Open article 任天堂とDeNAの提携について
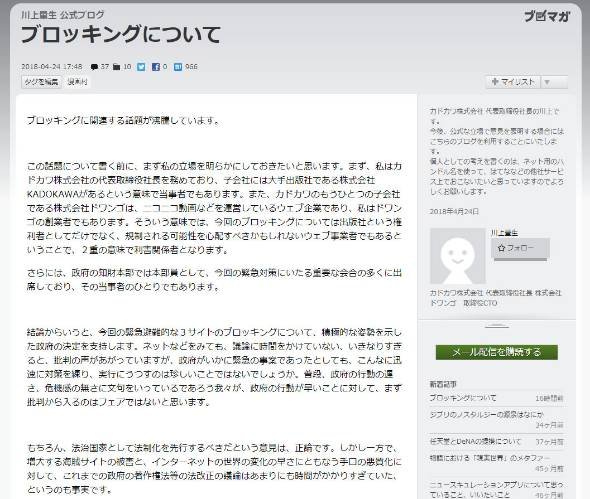Image resolution: width=590 pixels, height=499 pixels. tap(475, 441)
